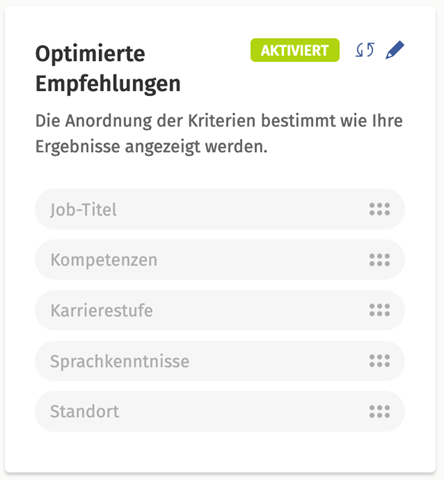444x480 pixels.
Task: Click the word Empfehlungen in the heading
Action: [x=108, y=84]
